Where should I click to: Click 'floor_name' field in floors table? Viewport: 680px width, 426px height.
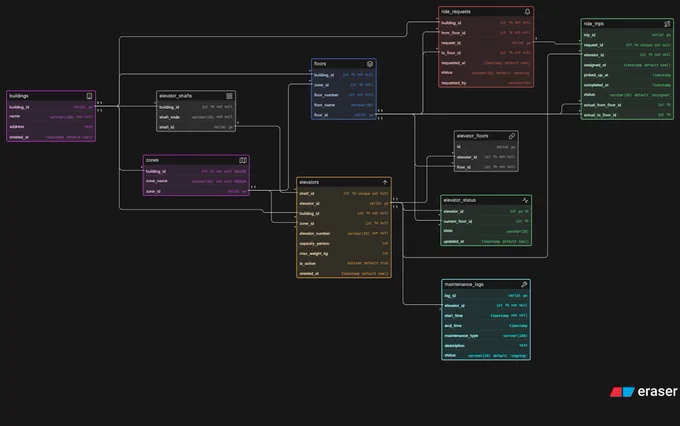343,105
